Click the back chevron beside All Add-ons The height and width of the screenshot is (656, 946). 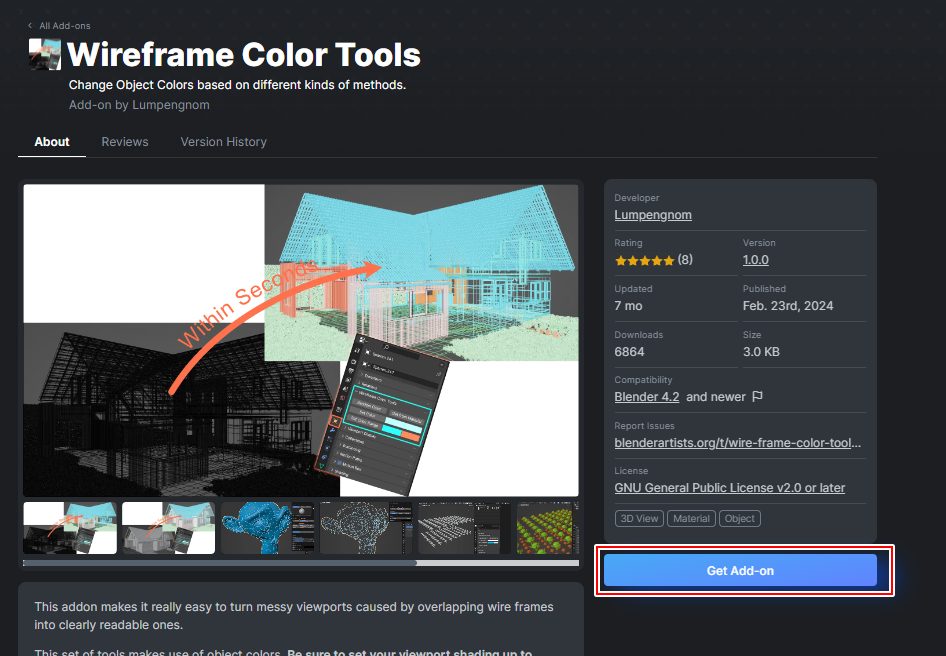coord(30,25)
